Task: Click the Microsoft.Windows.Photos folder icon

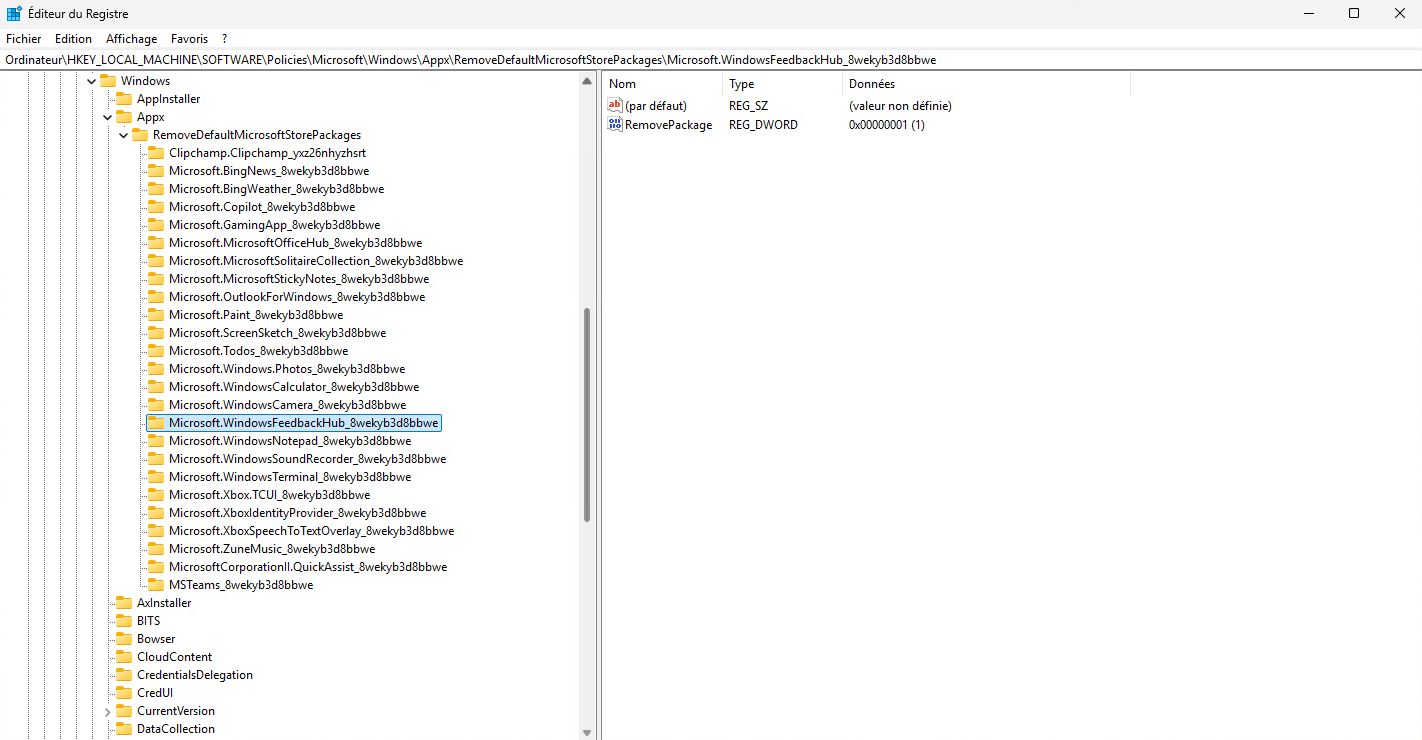Action: [x=156, y=369]
